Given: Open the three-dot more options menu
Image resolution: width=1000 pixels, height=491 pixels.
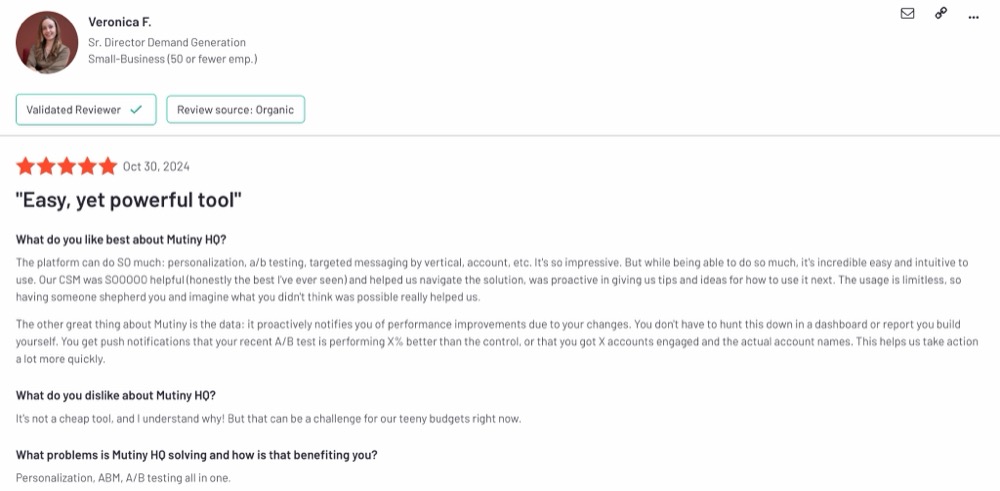Looking at the screenshot, I should (x=973, y=17).
